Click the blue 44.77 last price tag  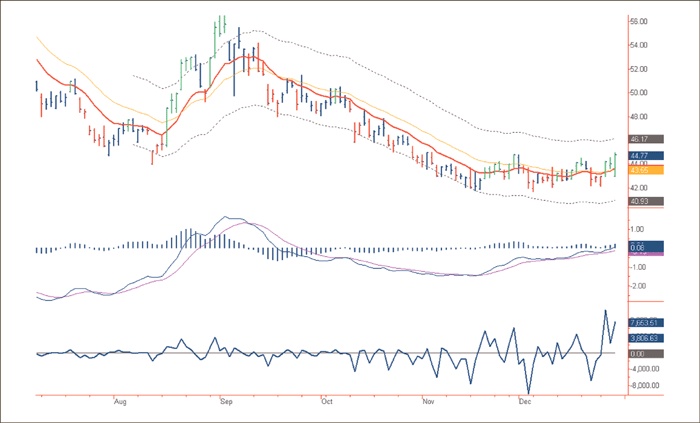[x=641, y=156]
